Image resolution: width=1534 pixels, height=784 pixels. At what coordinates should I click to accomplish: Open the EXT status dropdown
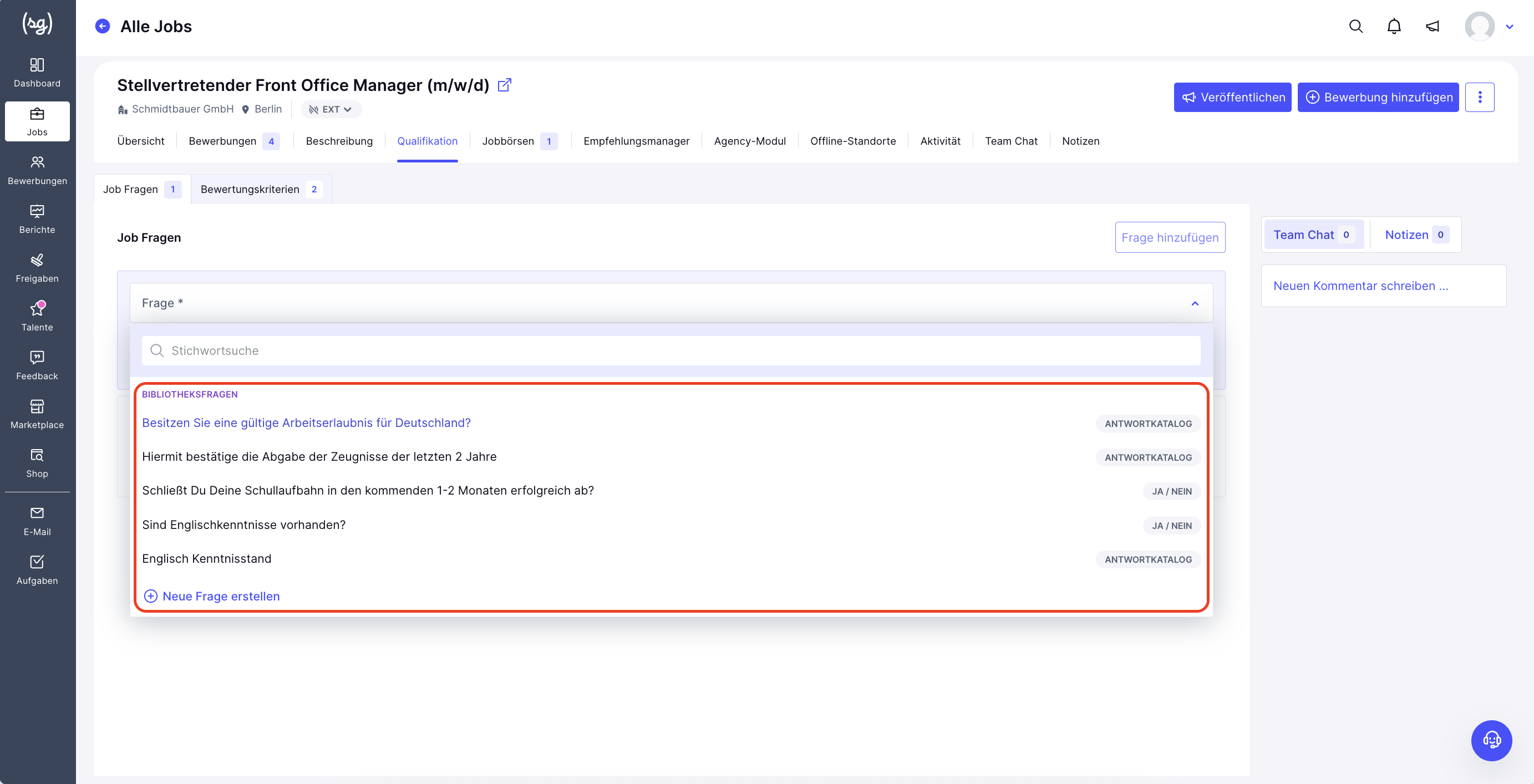(331, 109)
